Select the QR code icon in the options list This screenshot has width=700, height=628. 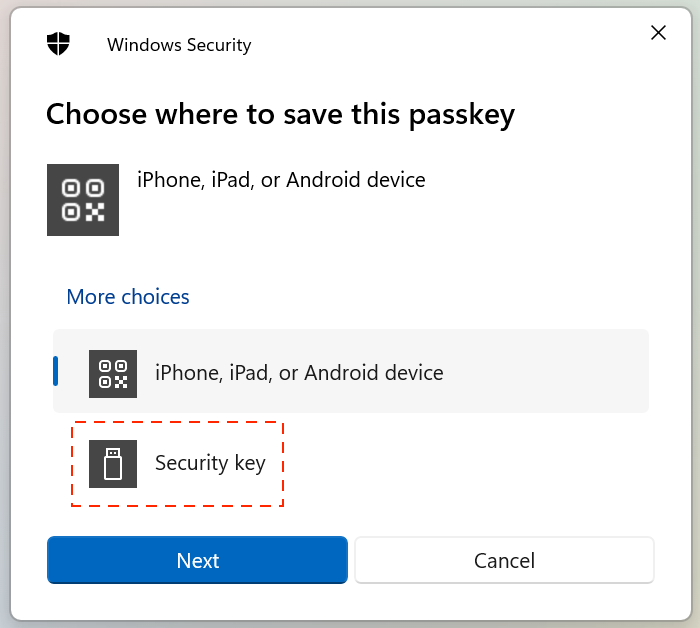113,373
